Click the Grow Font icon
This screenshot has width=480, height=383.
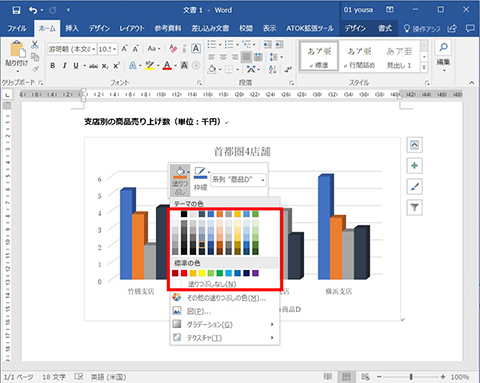pos(124,49)
